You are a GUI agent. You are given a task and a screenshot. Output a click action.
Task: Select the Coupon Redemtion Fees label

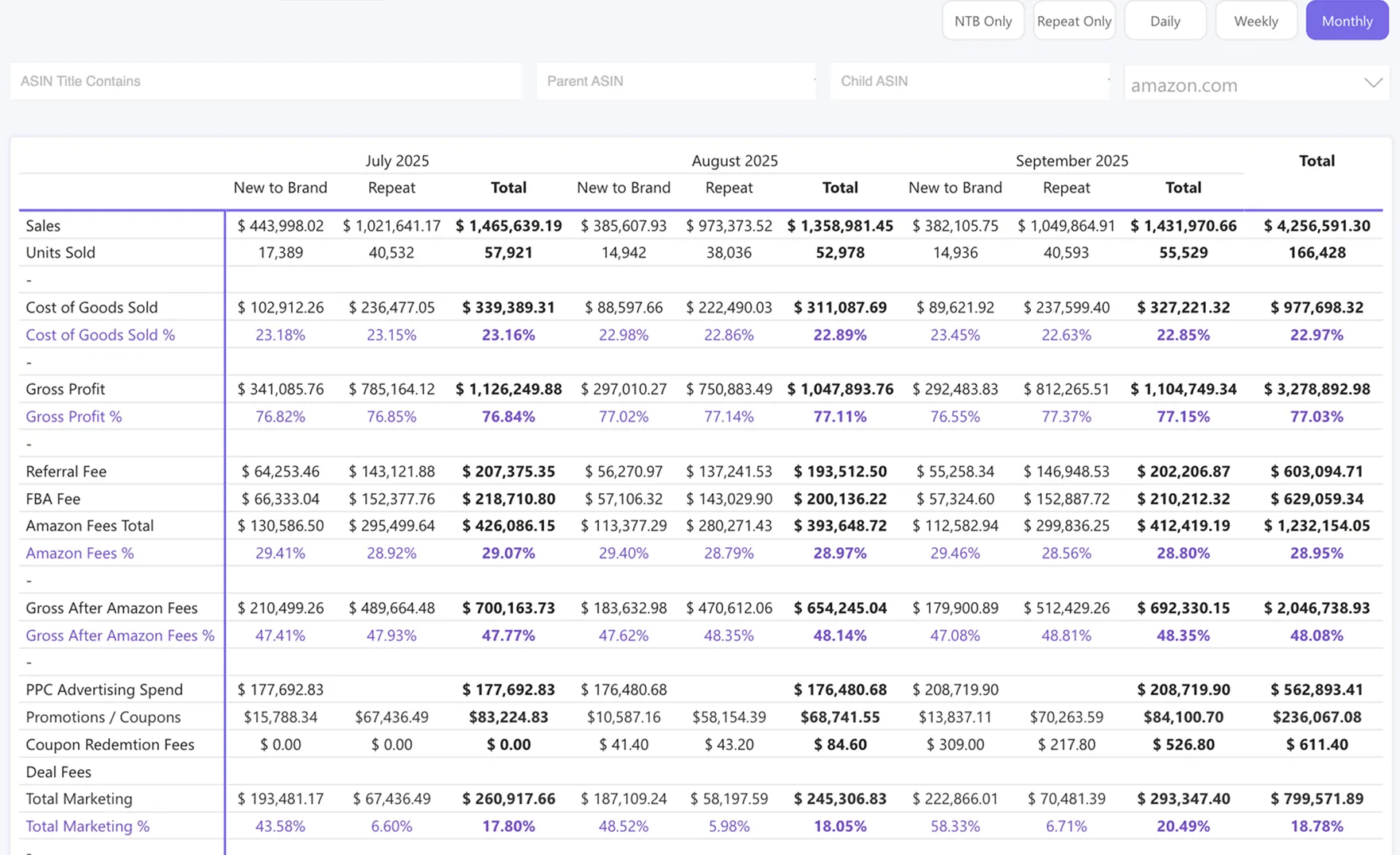pos(110,744)
